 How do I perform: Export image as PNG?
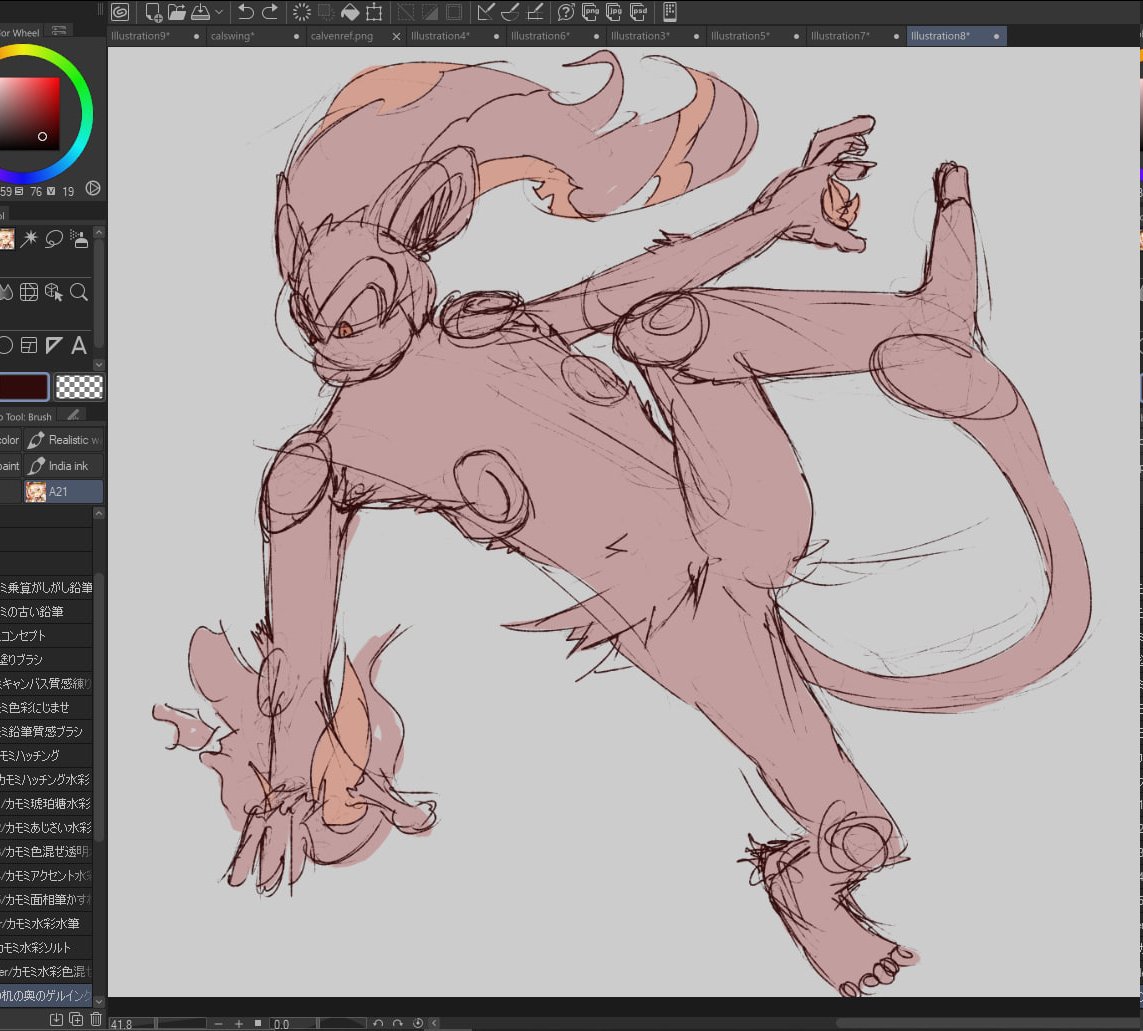point(590,12)
